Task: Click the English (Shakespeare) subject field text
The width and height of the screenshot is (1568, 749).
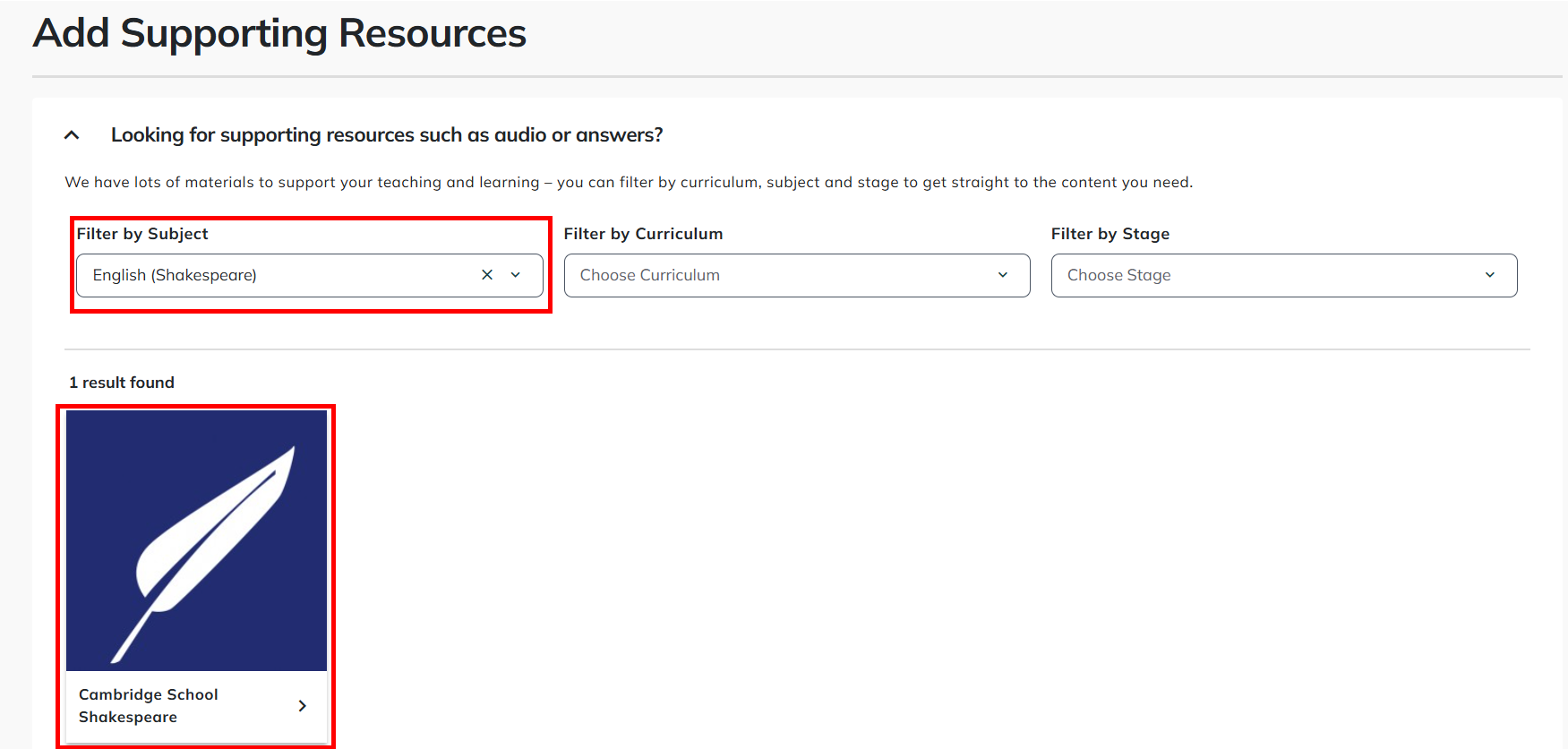Action: pos(175,275)
